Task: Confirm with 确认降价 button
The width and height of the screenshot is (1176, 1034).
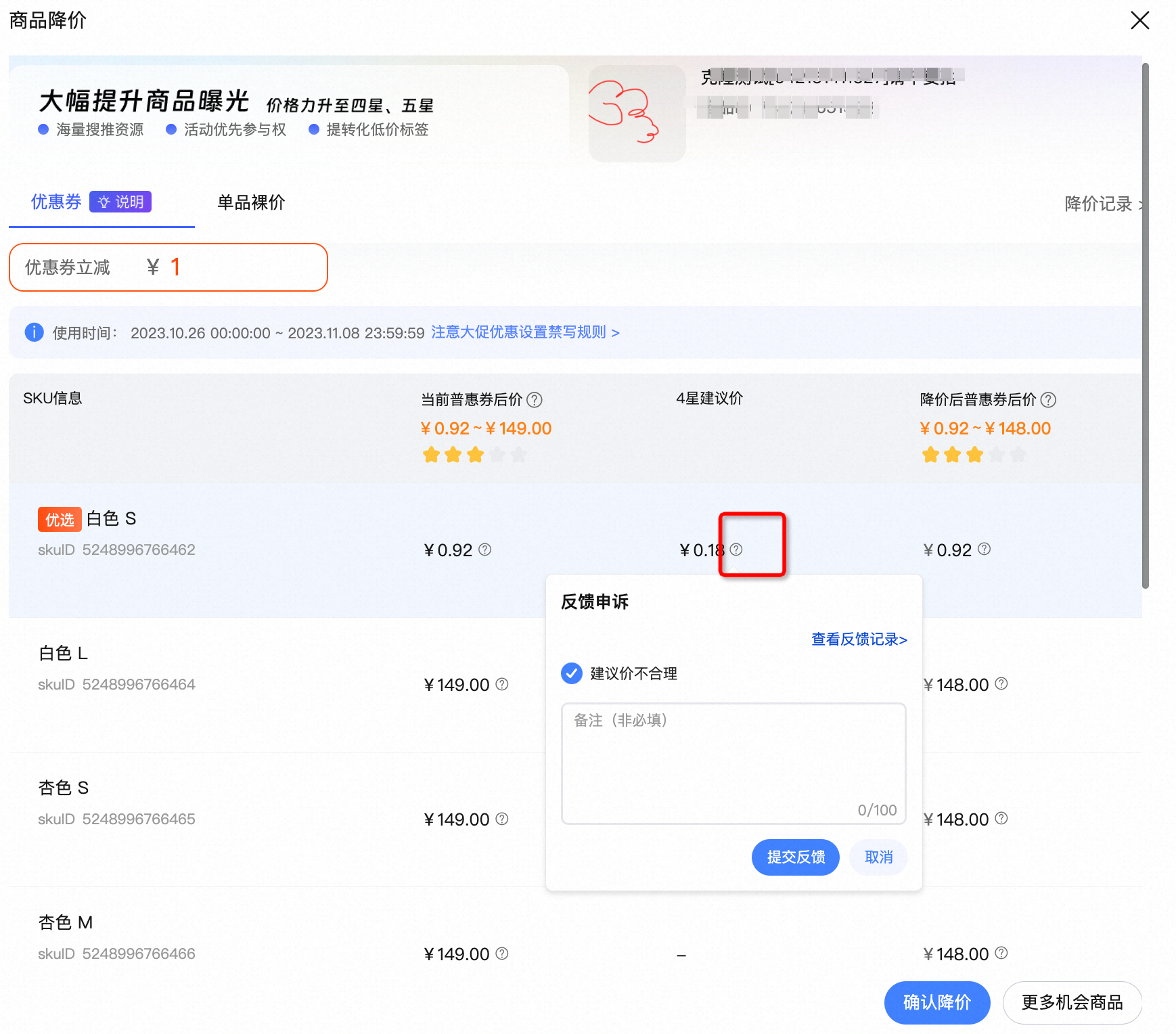Action: click(x=937, y=1002)
